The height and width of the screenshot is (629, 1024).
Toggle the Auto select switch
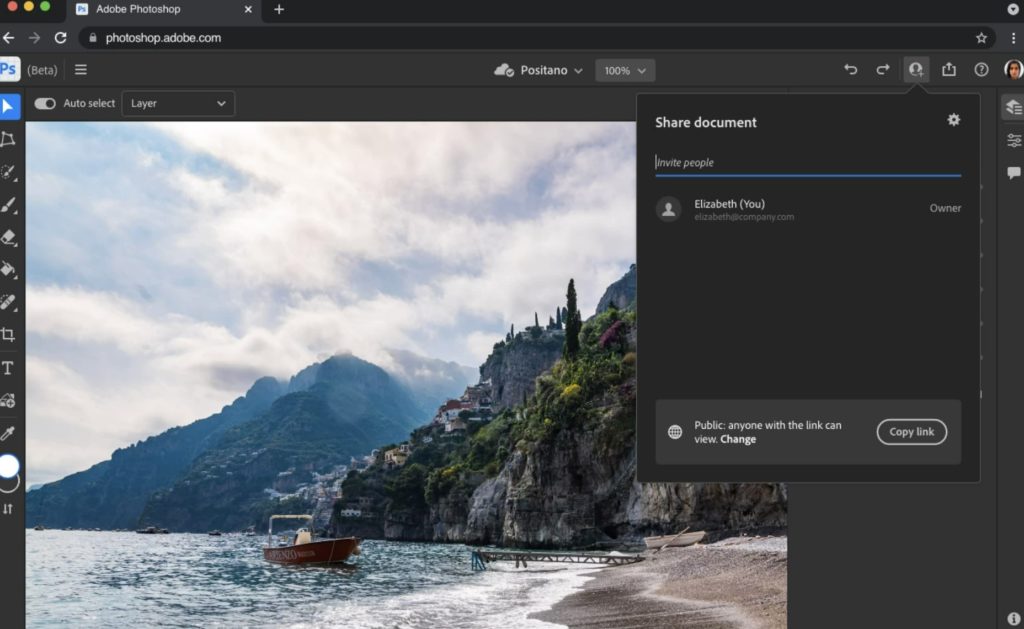(45, 103)
